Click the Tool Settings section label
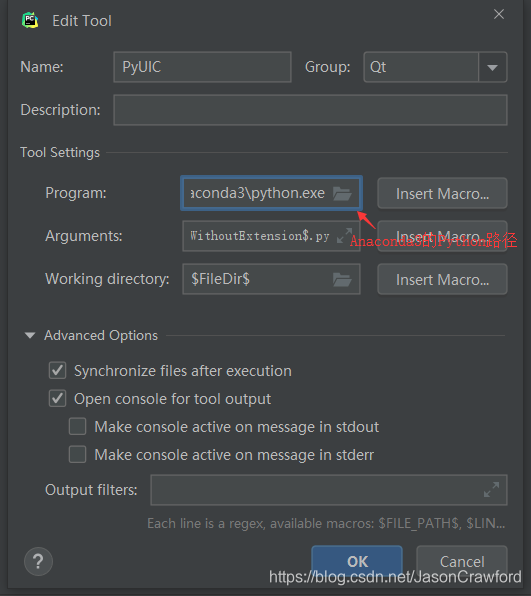This screenshot has width=531, height=596. tap(60, 153)
